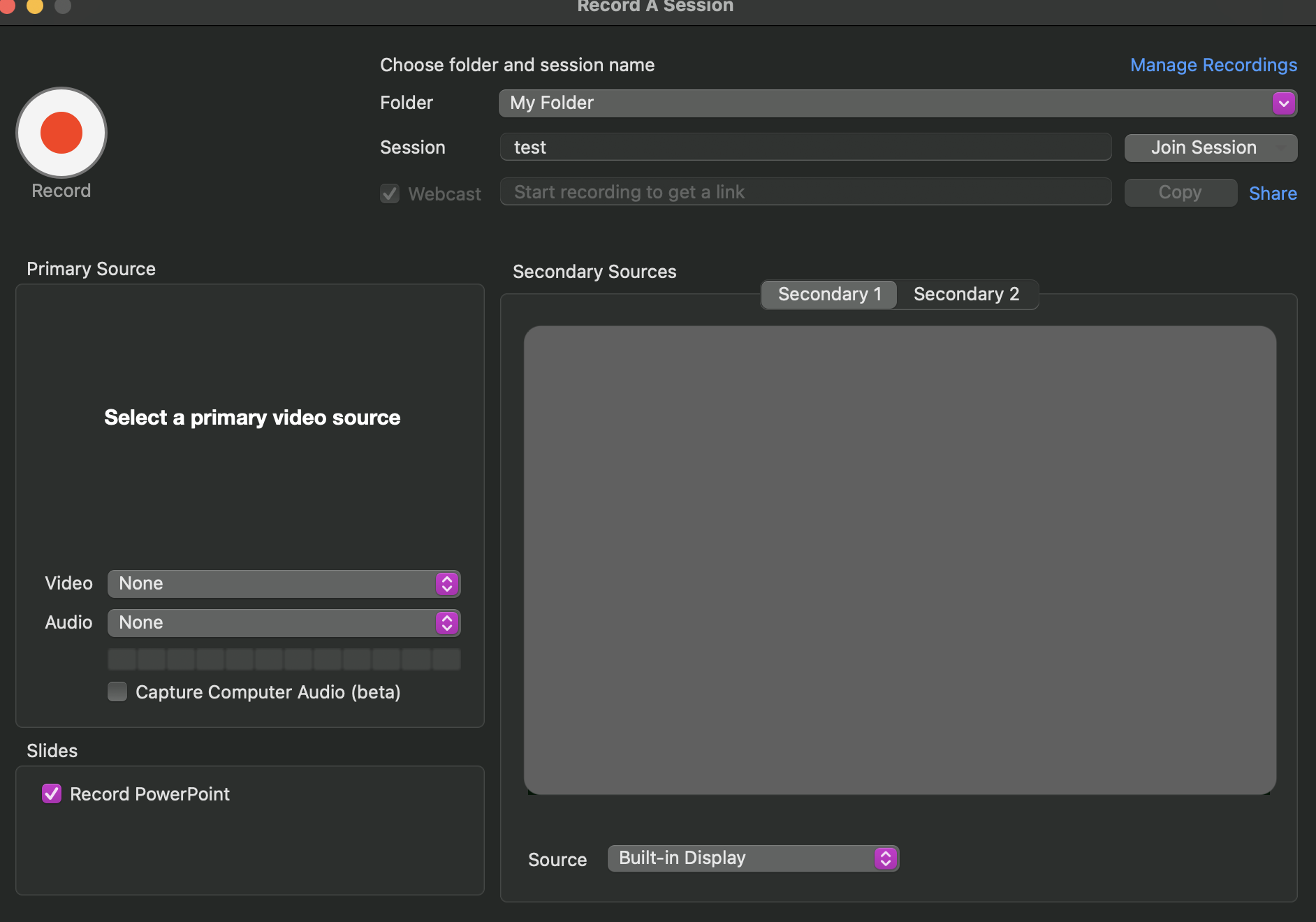
Task: Click the Join Session button
Action: click(x=1203, y=148)
